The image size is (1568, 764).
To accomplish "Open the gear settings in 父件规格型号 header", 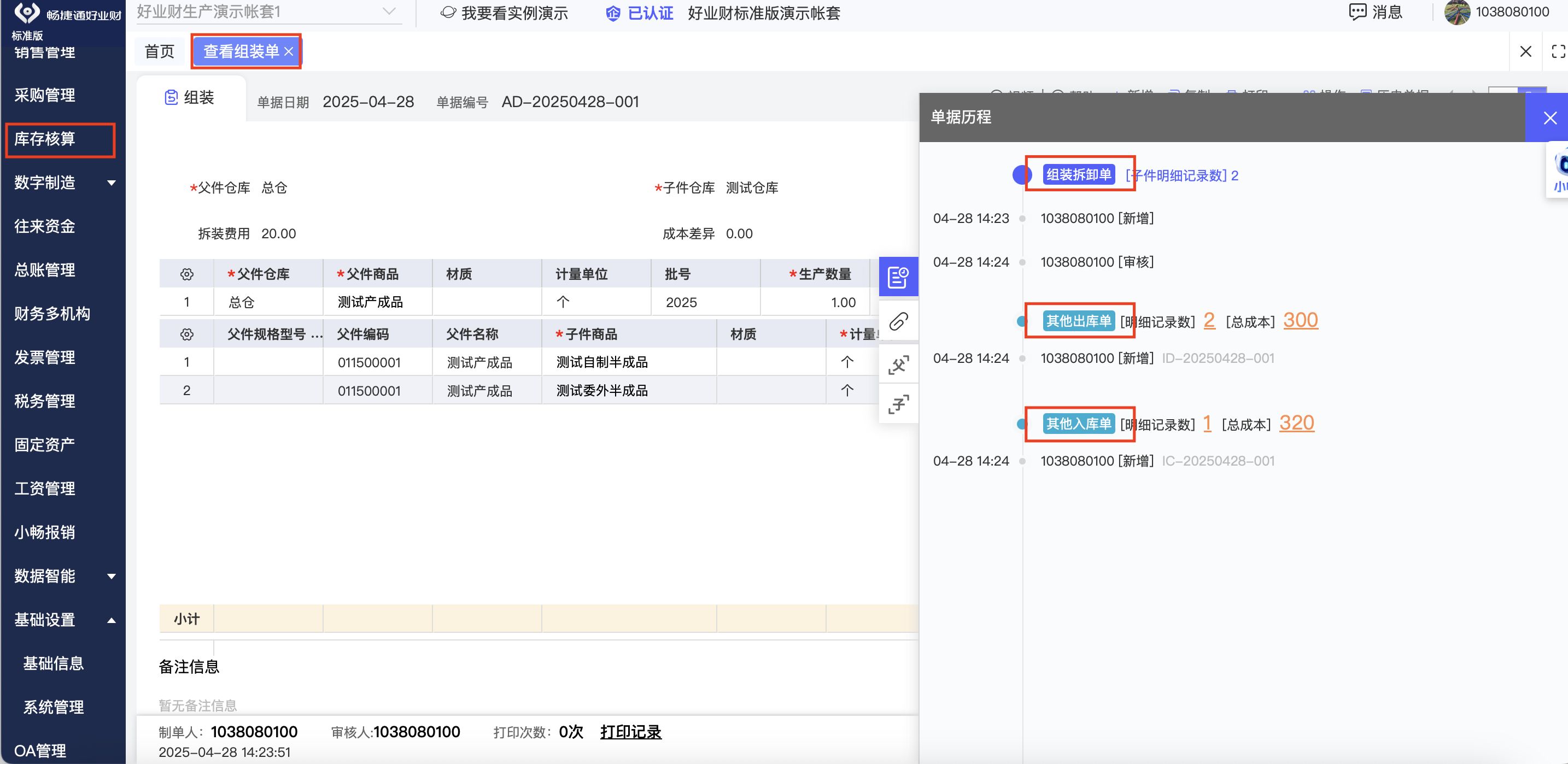I will (186, 334).
